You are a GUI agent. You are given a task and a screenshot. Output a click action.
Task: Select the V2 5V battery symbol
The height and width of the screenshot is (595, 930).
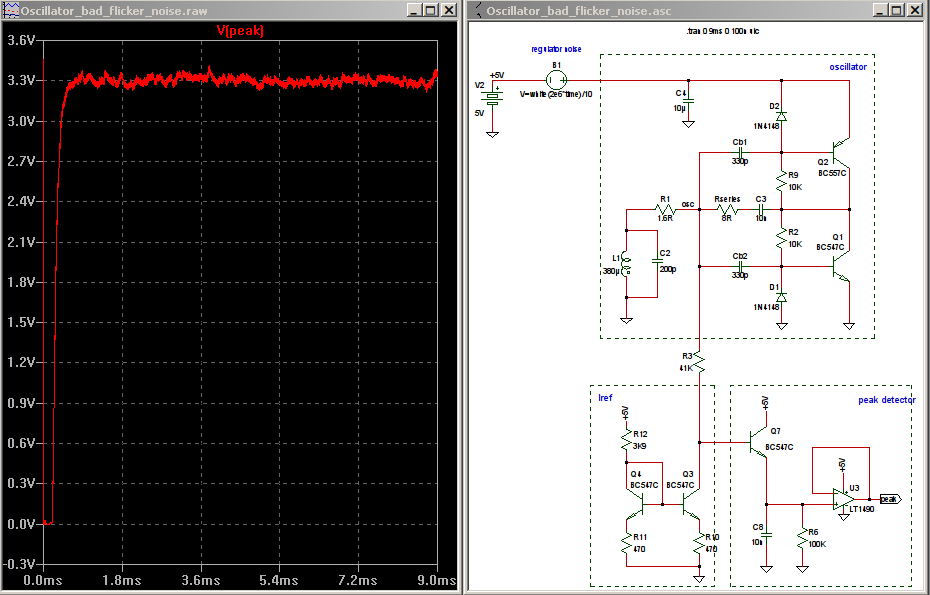coord(492,97)
